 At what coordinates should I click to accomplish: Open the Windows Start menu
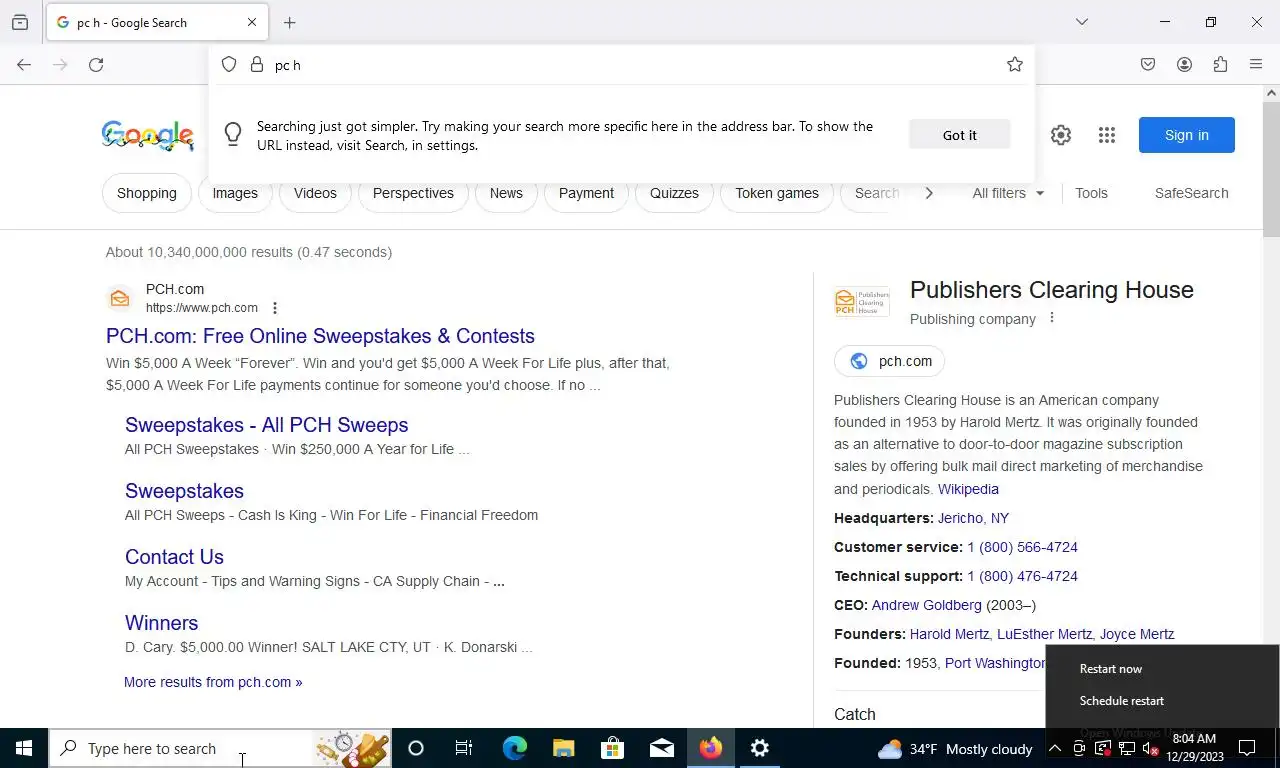click(24, 748)
